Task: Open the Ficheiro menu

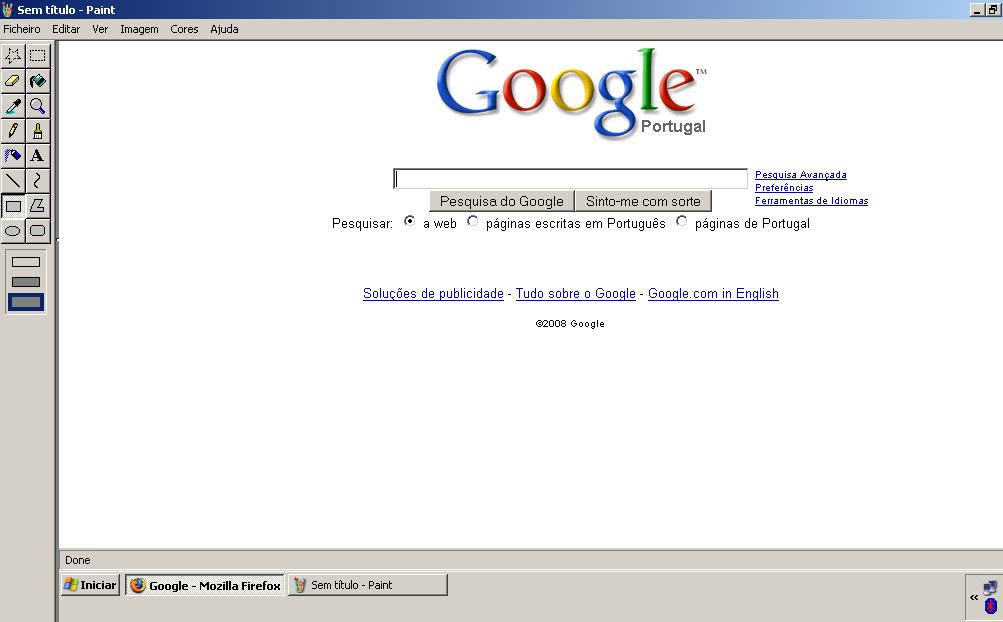Action: pos(22,29)
